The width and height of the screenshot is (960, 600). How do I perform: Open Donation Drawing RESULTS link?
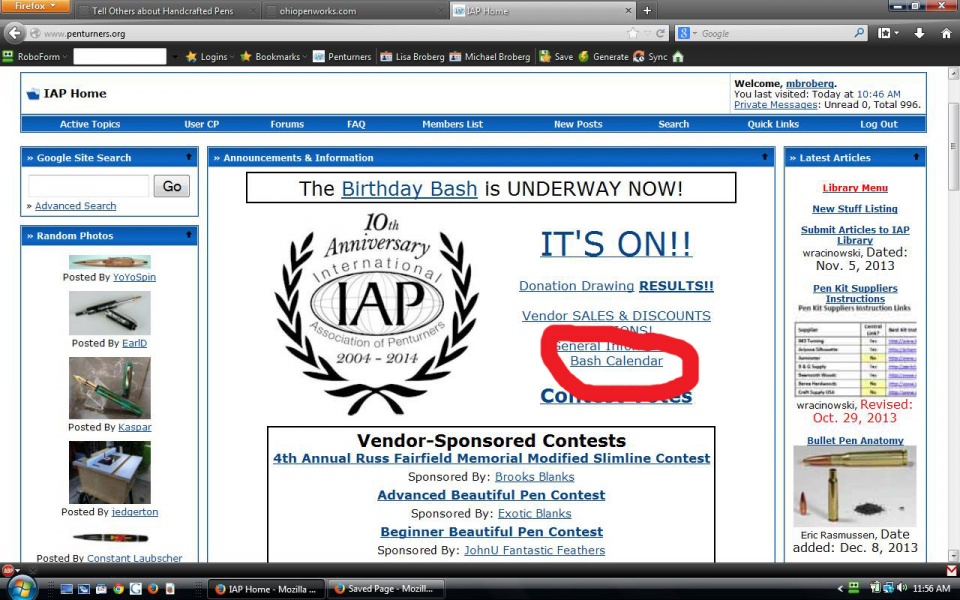click(616, 285)
